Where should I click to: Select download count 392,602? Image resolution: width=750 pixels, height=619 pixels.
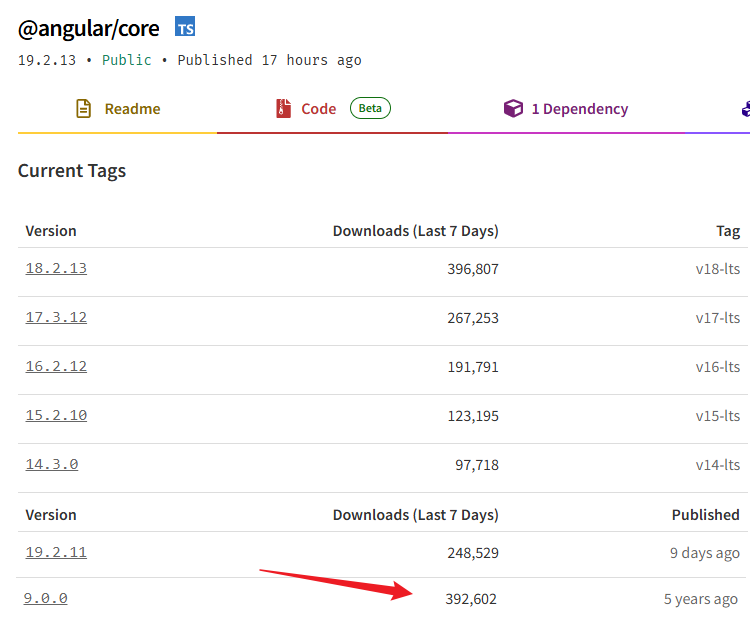click(471, 599)
